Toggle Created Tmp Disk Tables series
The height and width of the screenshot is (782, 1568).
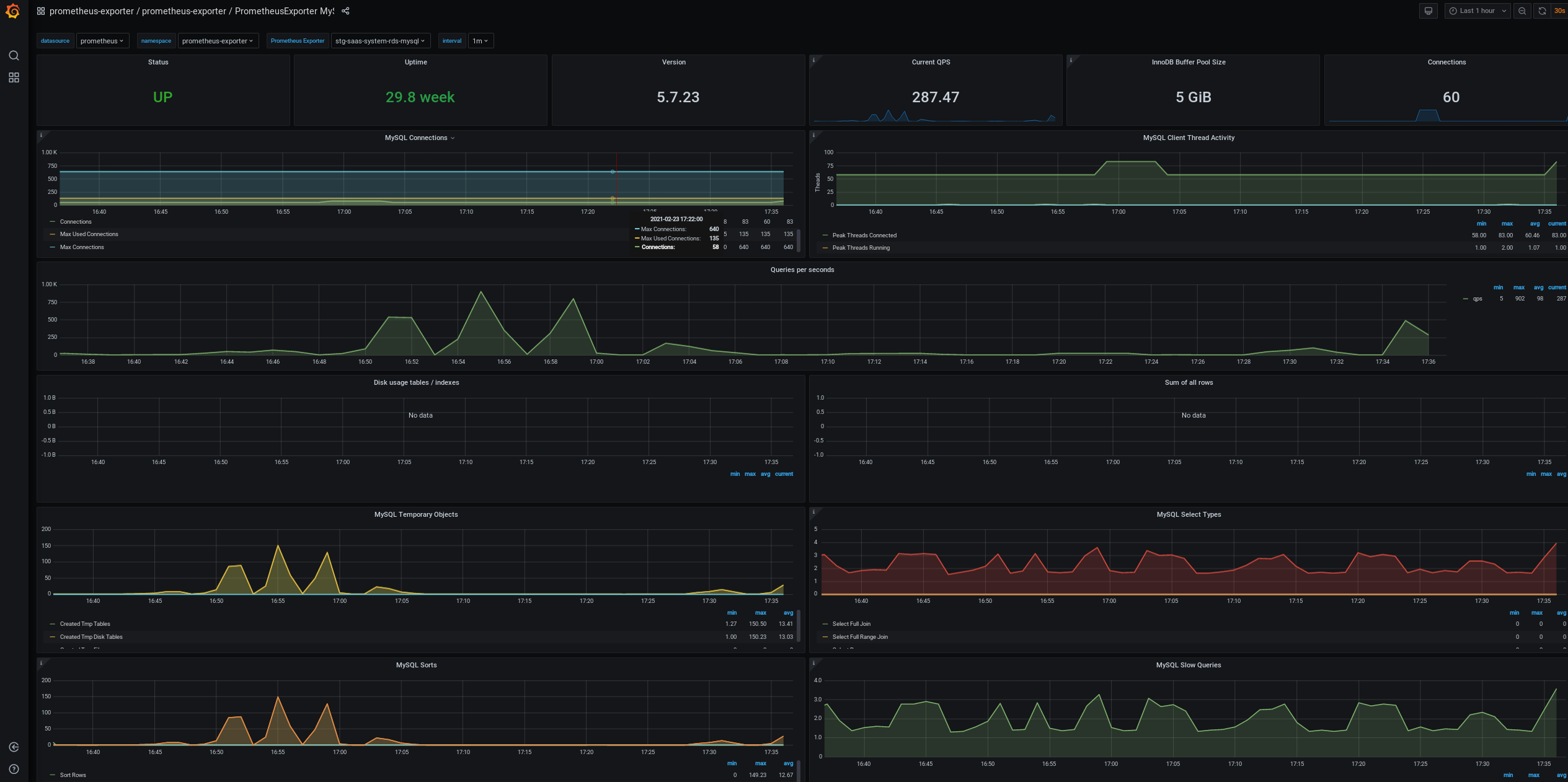coord(91,637)
